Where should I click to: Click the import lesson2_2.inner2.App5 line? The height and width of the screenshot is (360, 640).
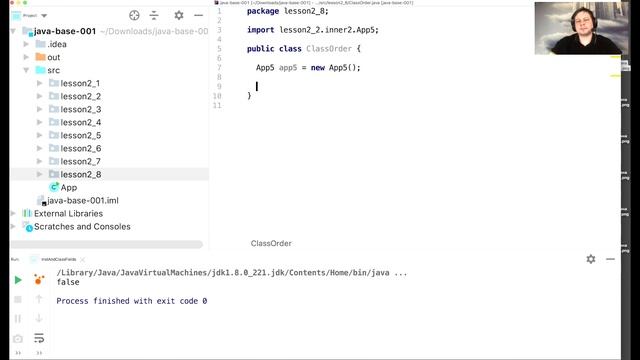(313, 30)
